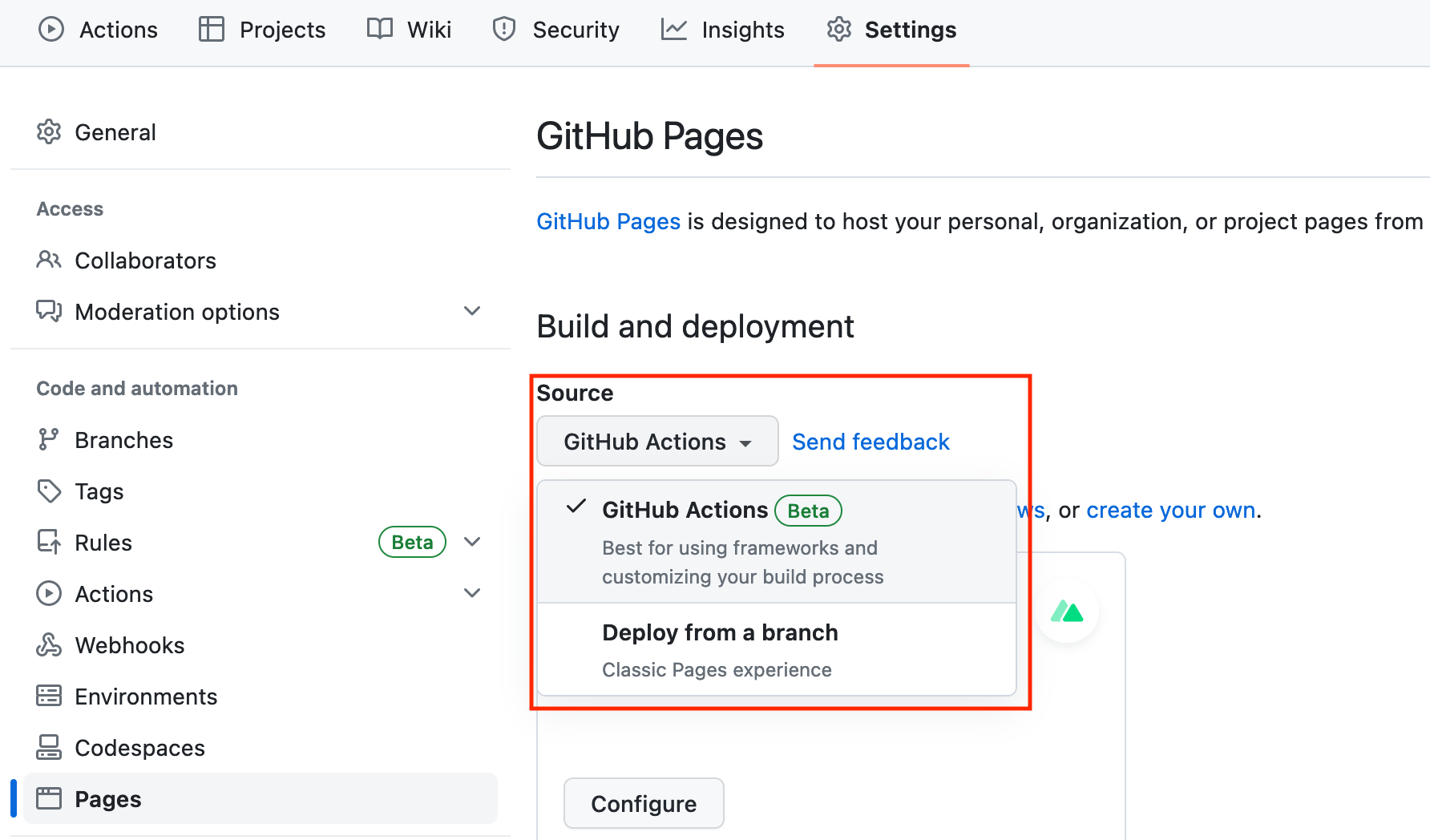Click the Pages browser icon

[49, 798]
